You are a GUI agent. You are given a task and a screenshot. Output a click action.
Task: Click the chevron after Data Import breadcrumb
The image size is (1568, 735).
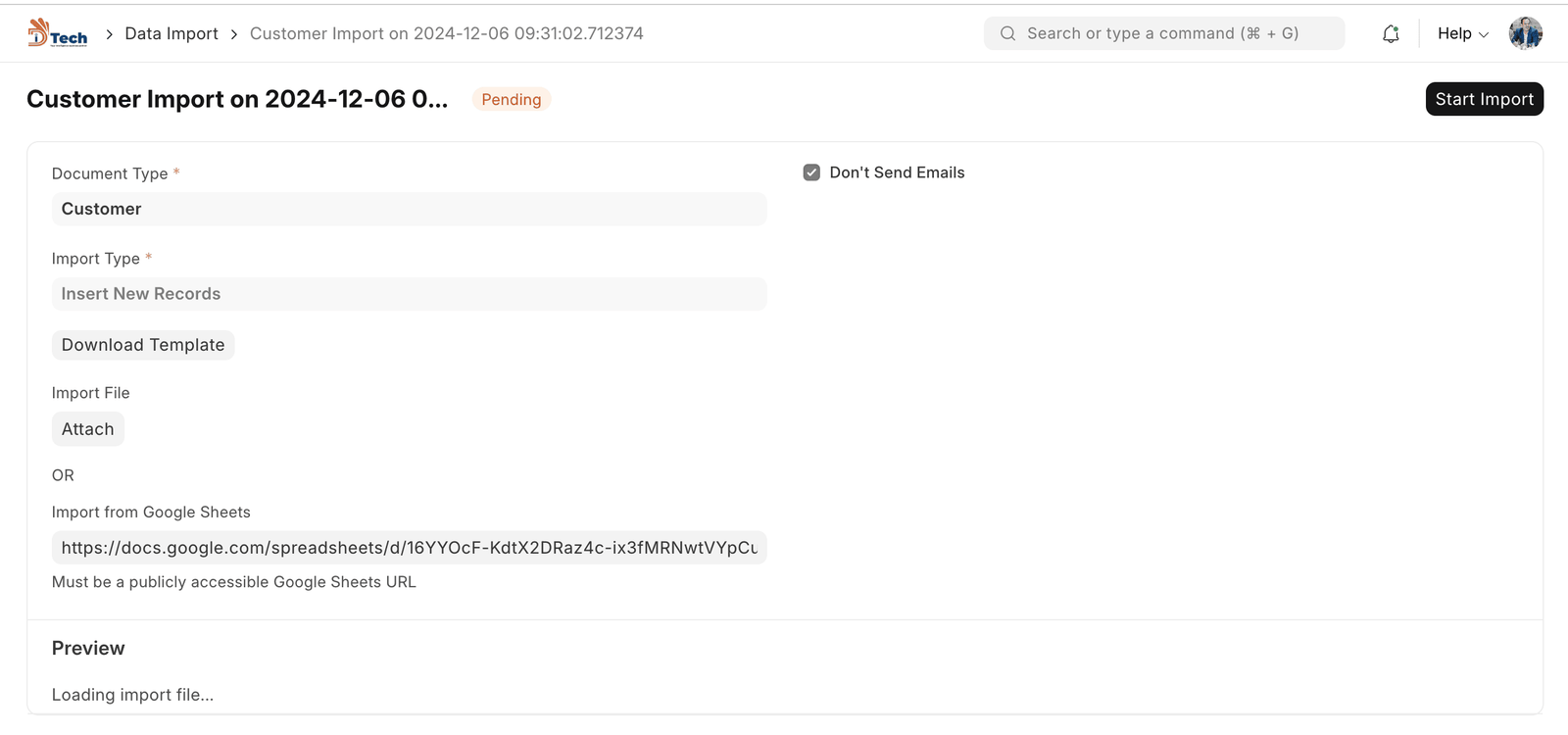234,34
